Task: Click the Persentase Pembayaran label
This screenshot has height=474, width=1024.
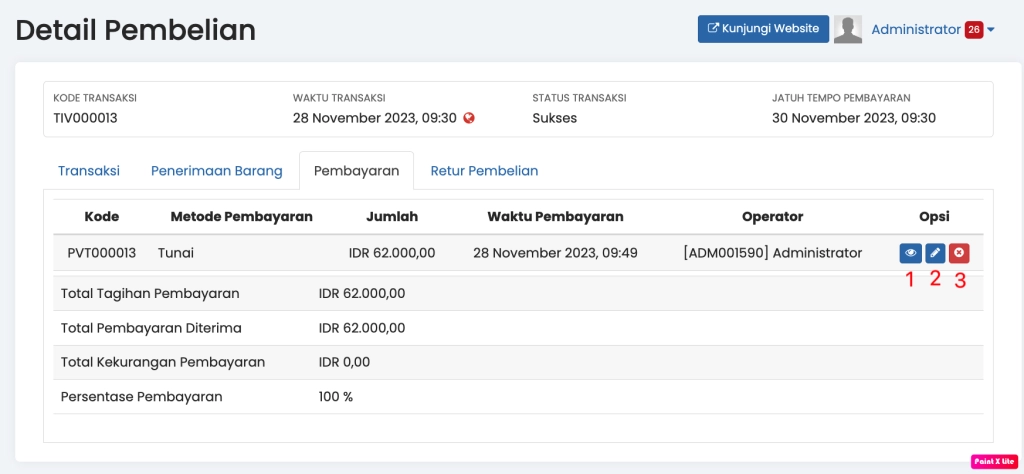Action: coord(142,396)
